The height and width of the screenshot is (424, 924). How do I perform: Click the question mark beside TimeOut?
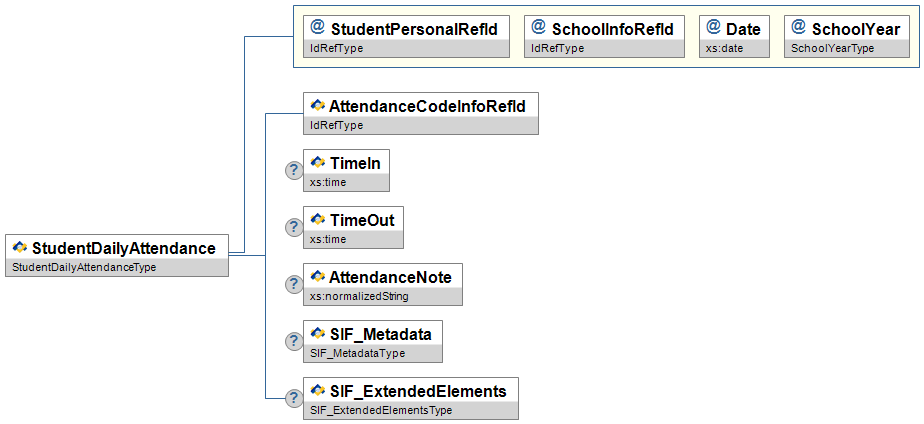[294, 227]
